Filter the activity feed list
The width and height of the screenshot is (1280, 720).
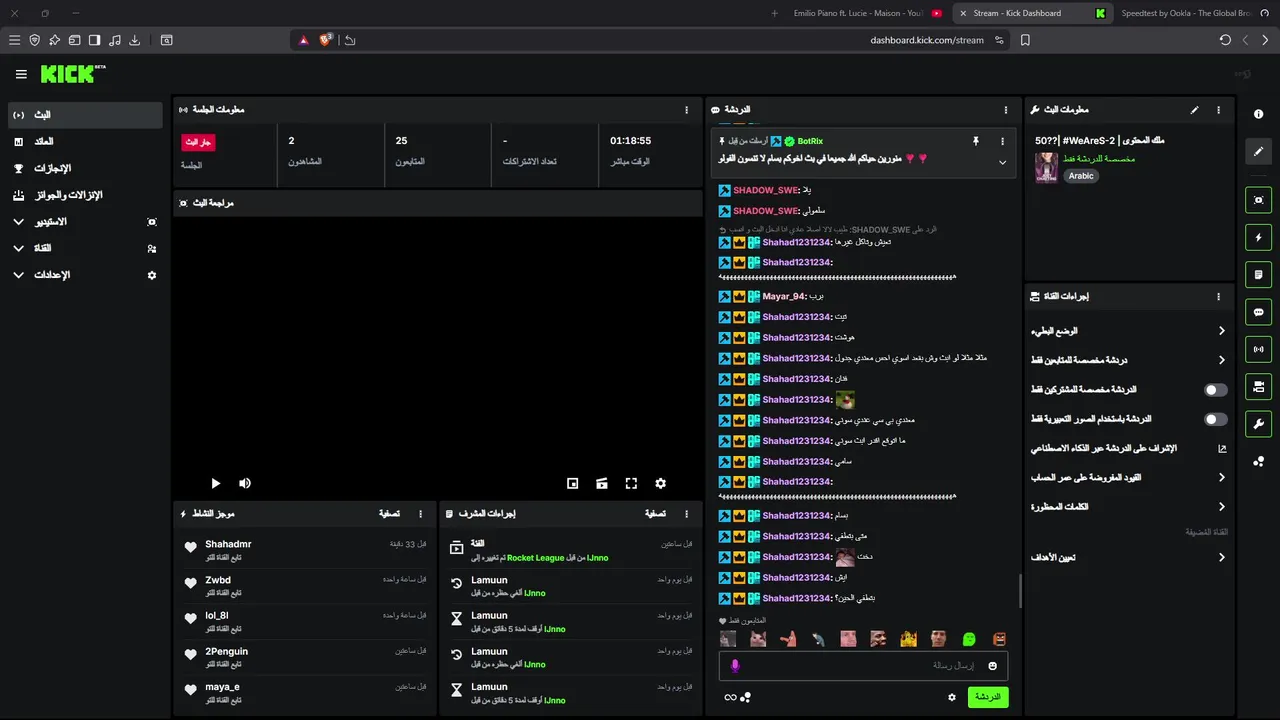(x=389, y=514)
